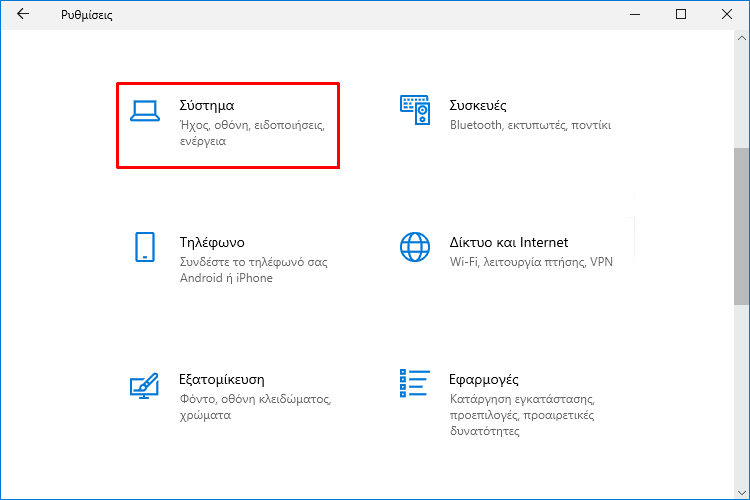
Task: Click the Εφαρμογές list icon
Action: (415, 383)
